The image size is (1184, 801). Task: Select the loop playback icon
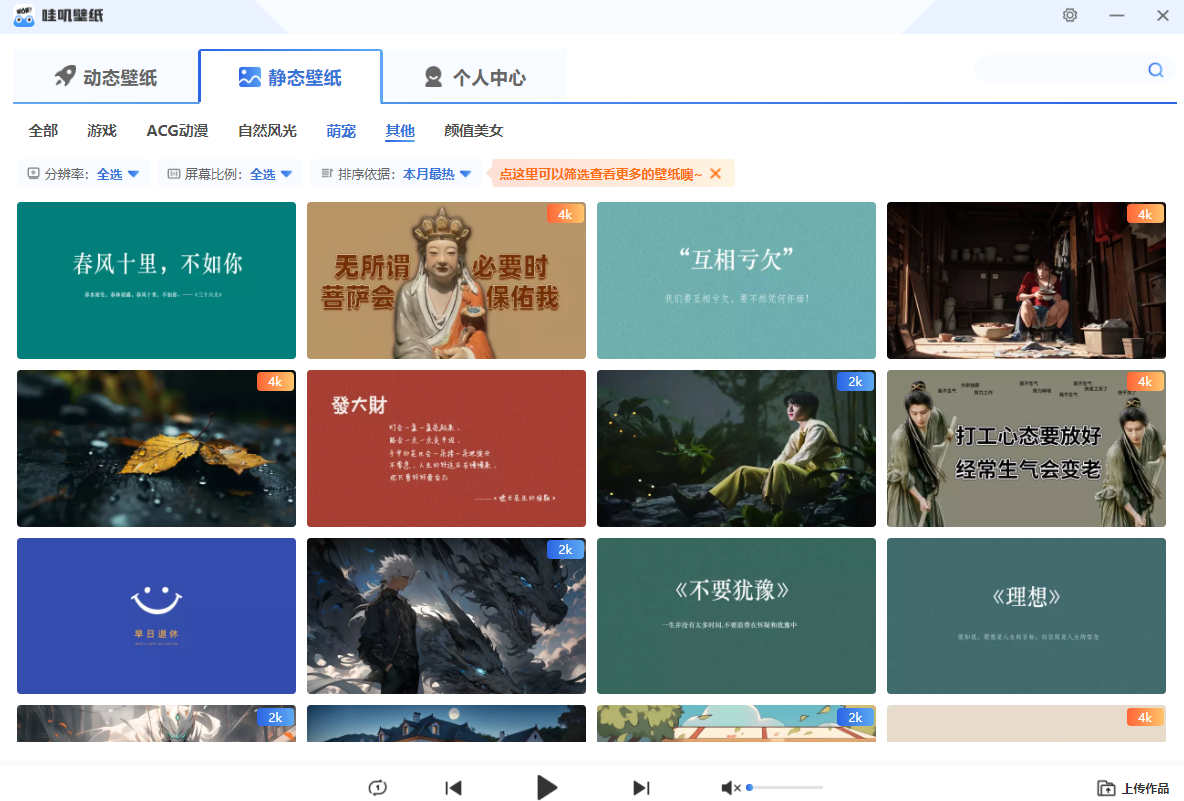(377, 787)
